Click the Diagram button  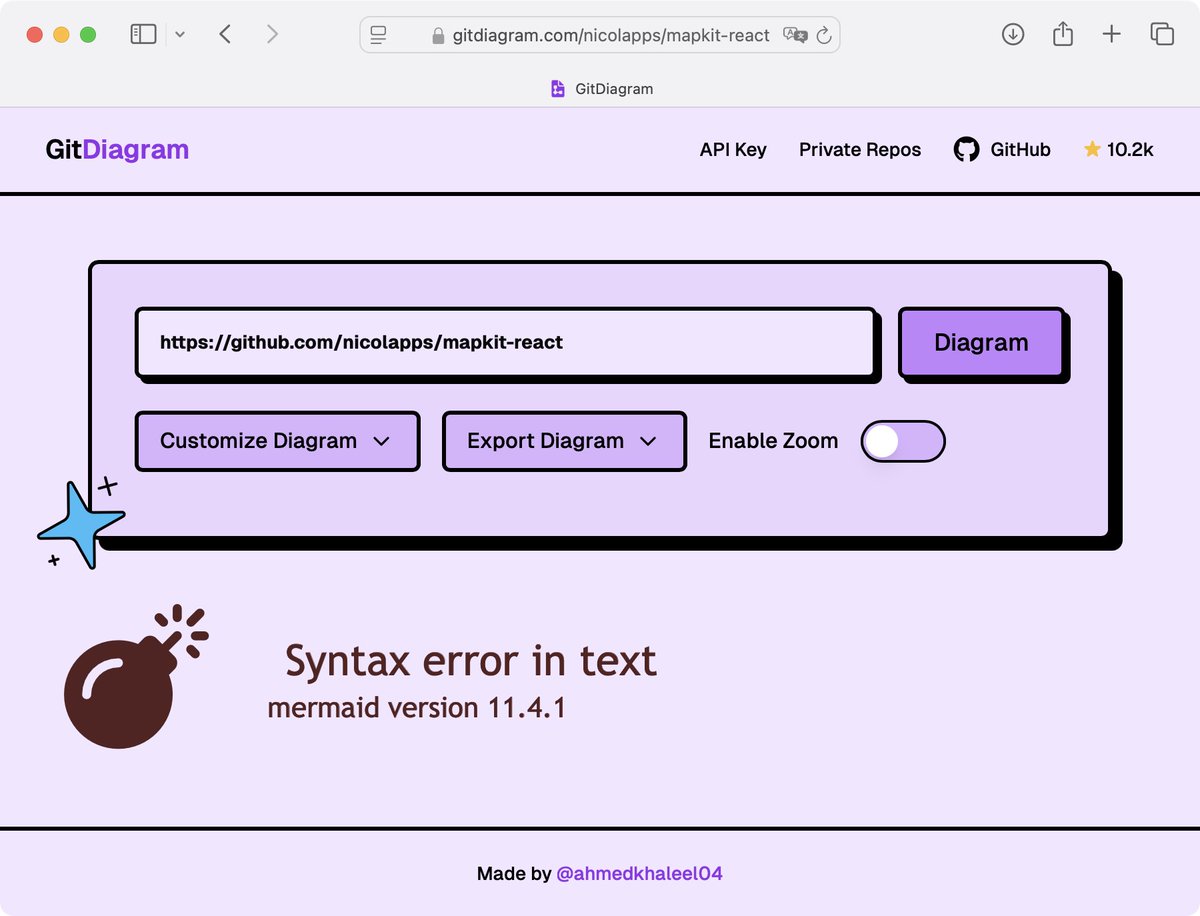981,343
